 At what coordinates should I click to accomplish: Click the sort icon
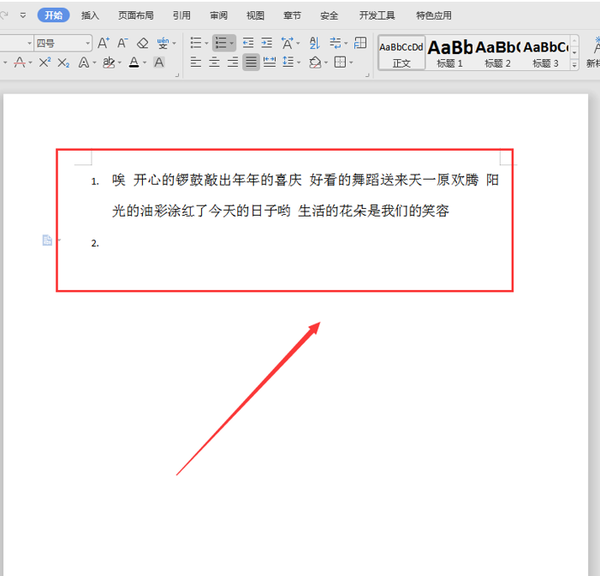pos(314,43)
